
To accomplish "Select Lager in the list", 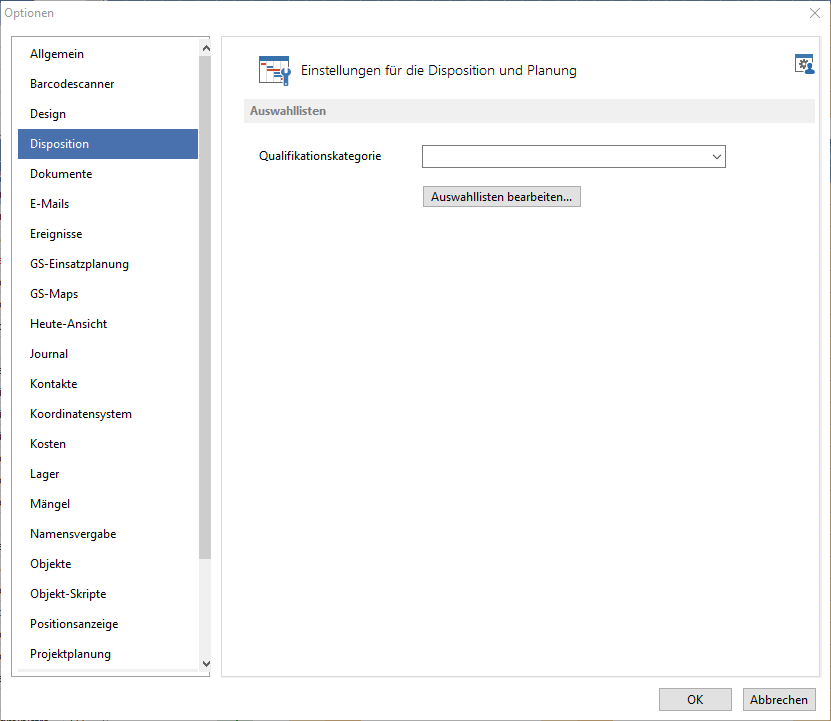I will 108,474.
